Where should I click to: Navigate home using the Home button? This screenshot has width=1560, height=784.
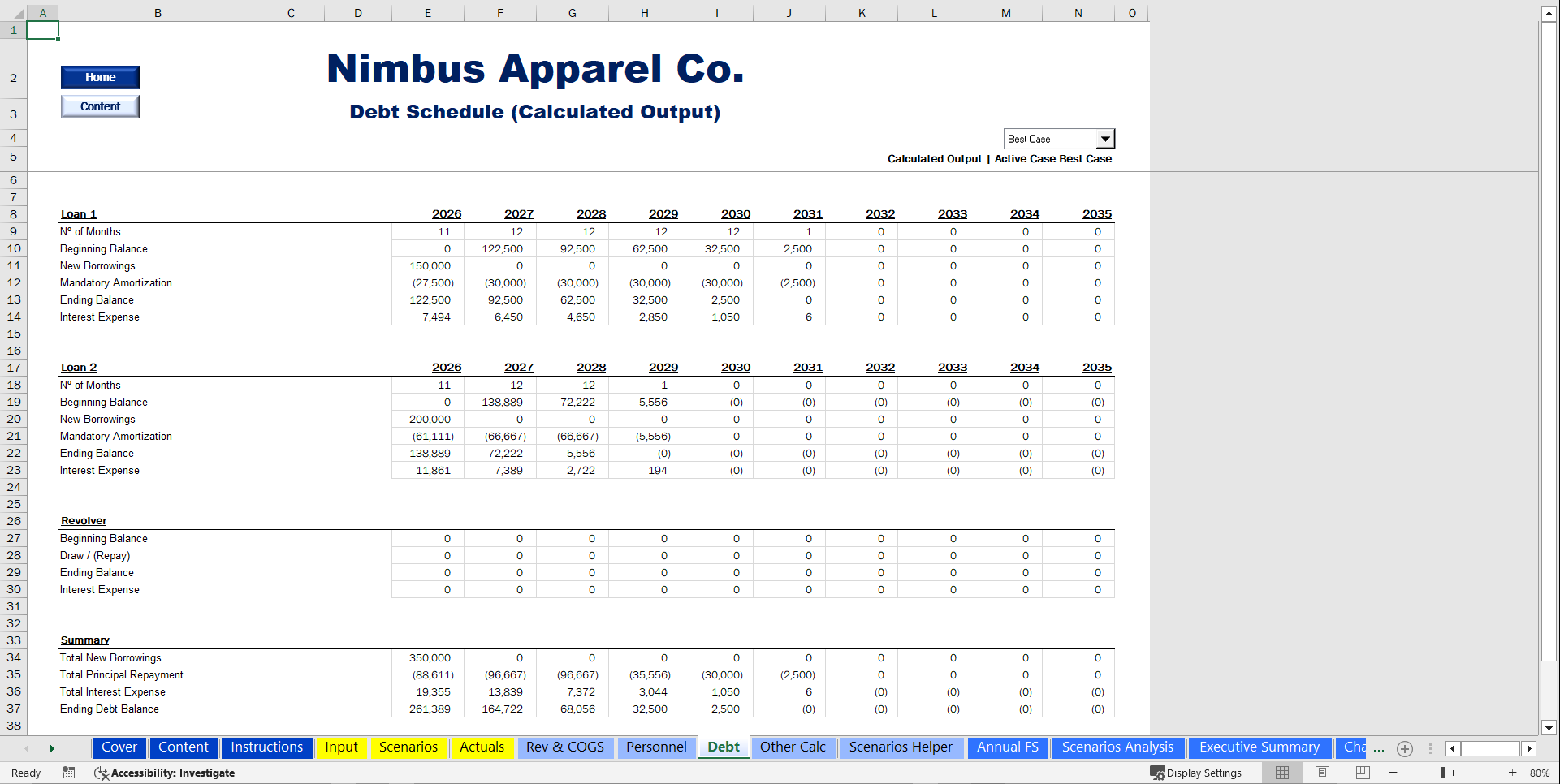tap(100, 77)
